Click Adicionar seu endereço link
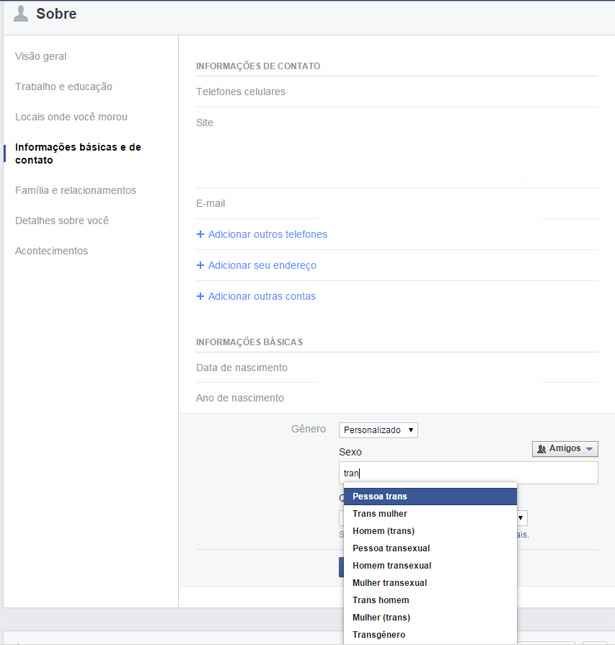Screen dimensions: 615x645 (x=262, y=265)
